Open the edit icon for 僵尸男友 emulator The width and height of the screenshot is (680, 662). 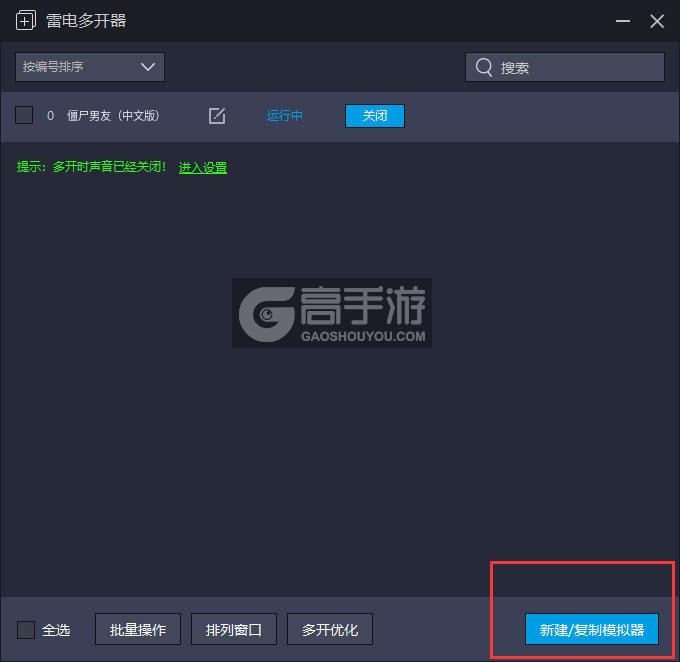click(217, 116)
